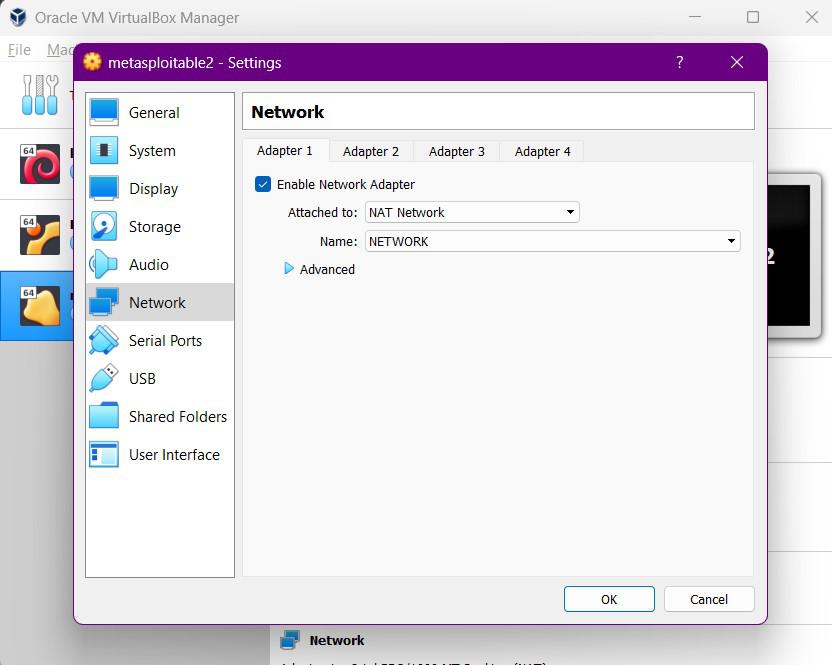The height and width of the screenshot is (665, 832).
Task: Open the Attached to dropdown
Action: coord(472,212)
